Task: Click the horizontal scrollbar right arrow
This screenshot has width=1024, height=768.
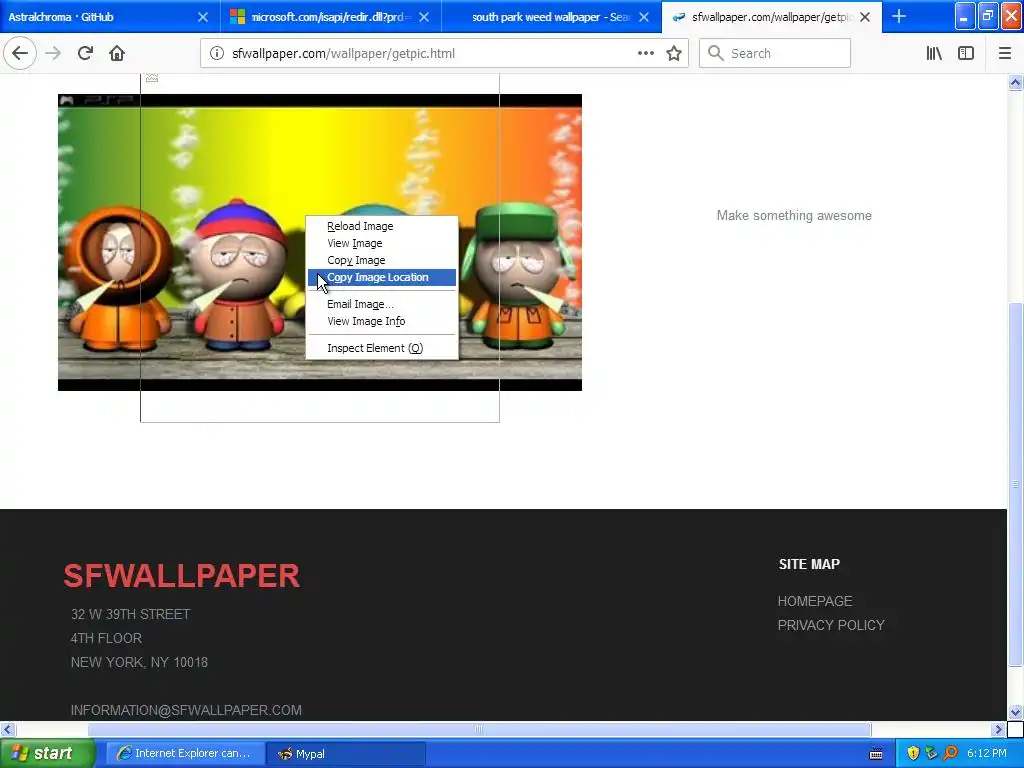Action: pos(998,729)
